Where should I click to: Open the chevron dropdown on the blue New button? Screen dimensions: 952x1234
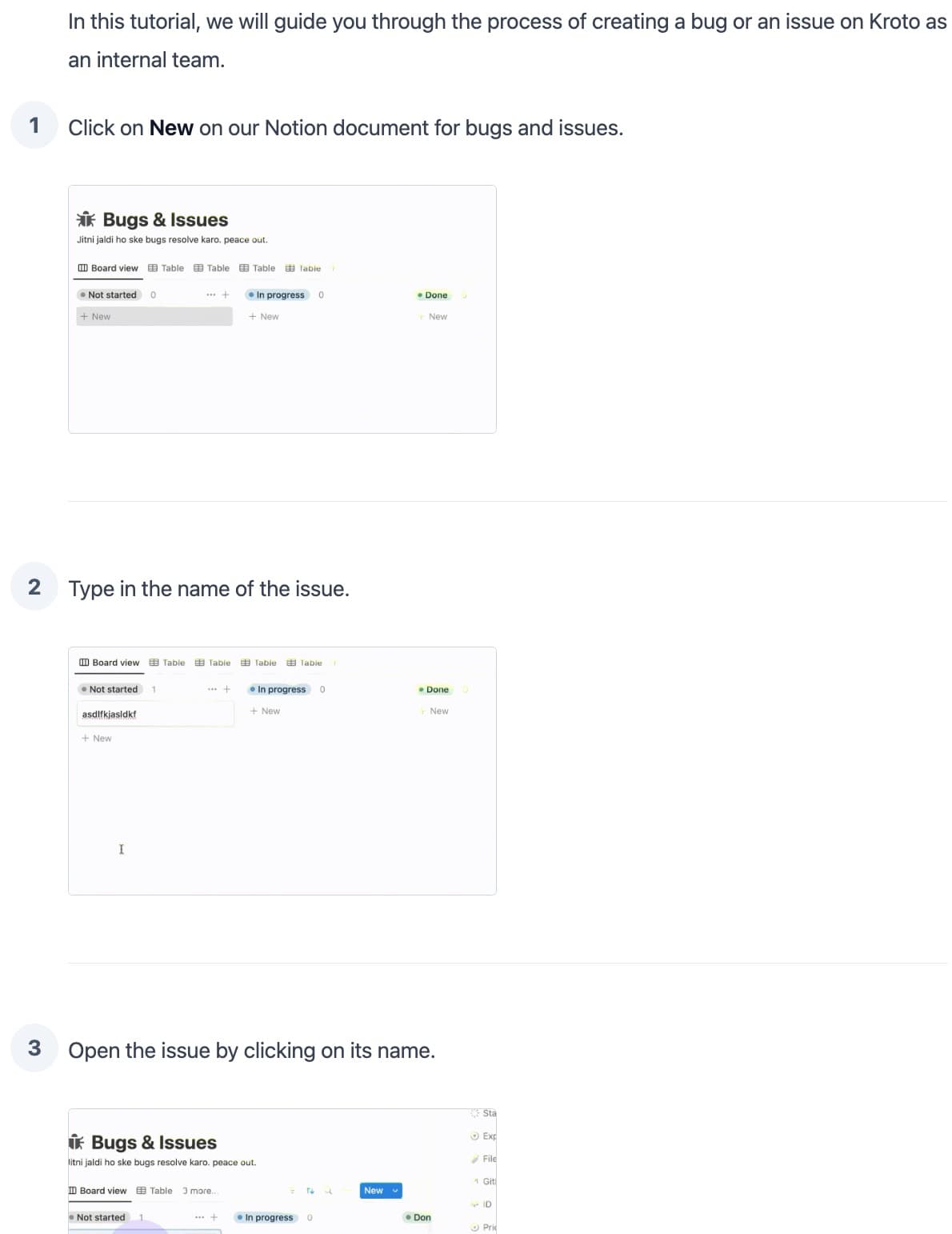[395, 1190]
